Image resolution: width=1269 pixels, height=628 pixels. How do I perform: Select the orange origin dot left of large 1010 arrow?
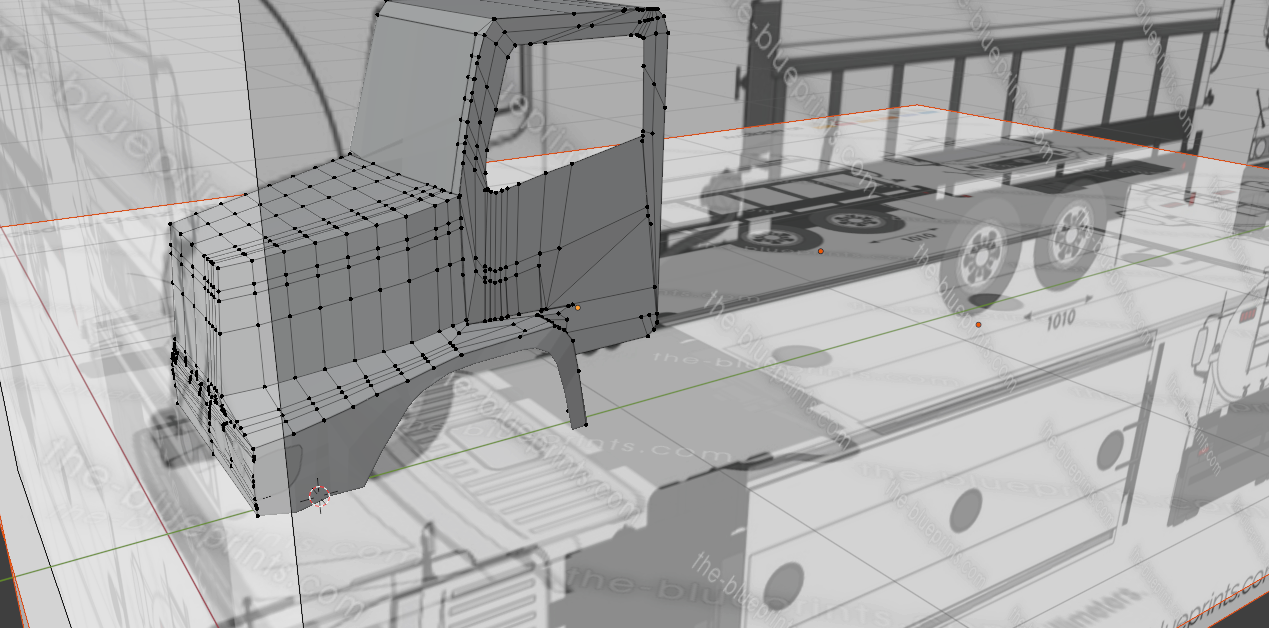pyautogui.click(x=978, y=324)
